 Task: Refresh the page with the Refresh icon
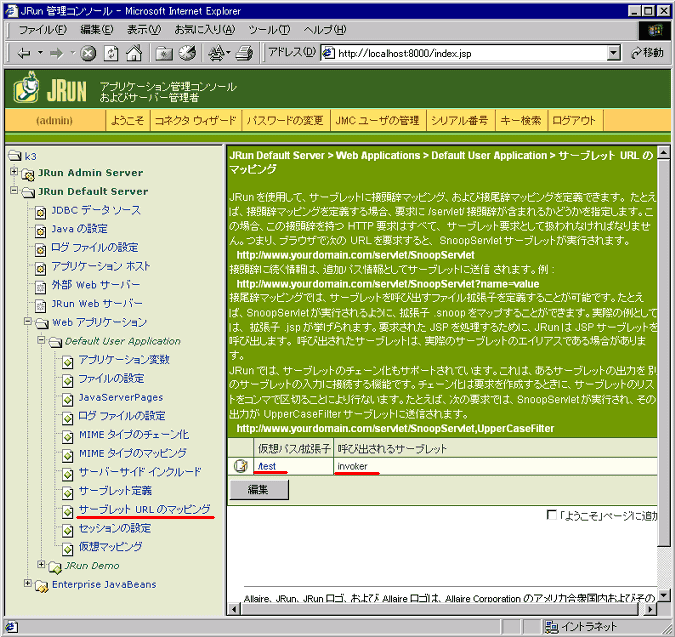coord(111,53)
